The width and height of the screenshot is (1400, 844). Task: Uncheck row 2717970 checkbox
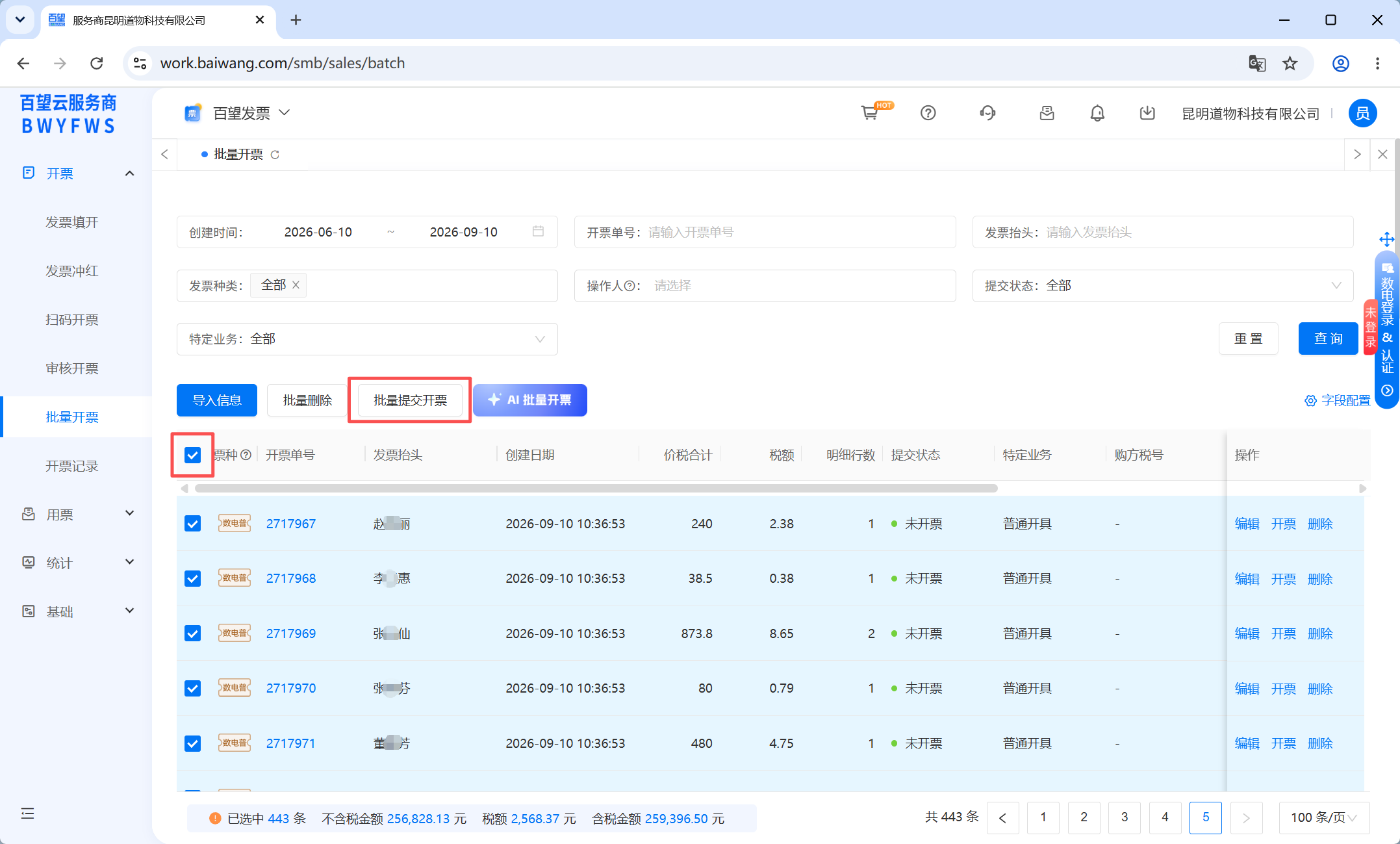192,688
